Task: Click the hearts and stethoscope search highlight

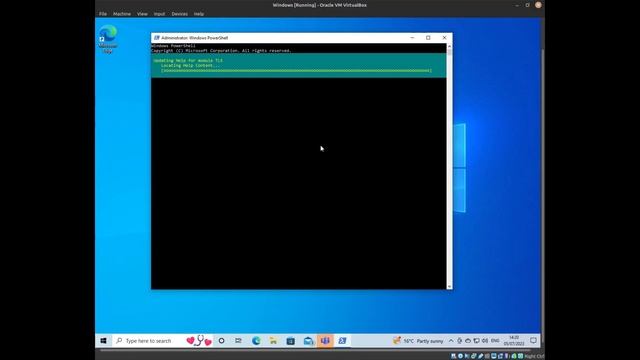Action: (x=199, y=340)
